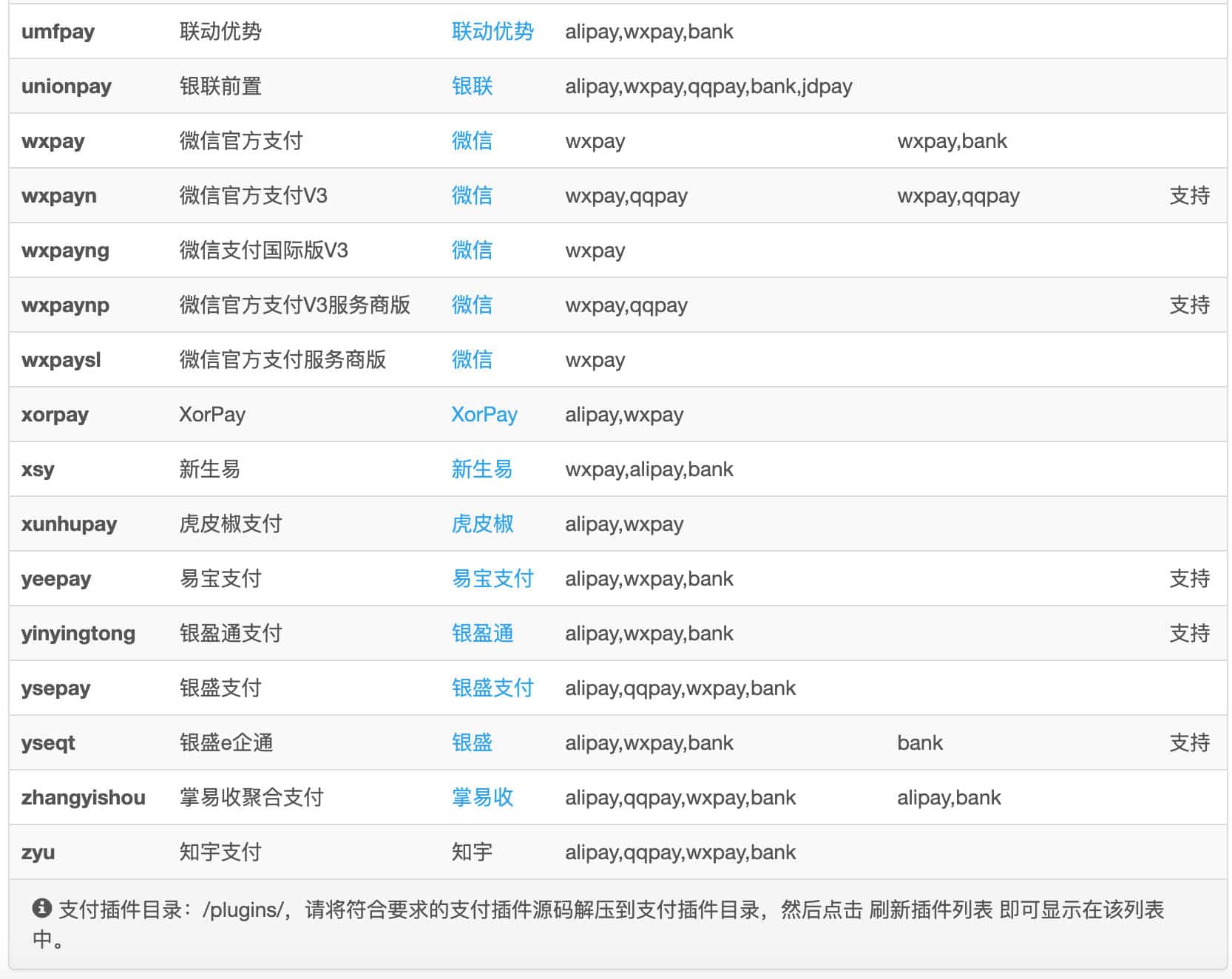Open the 虎皮椒 link
Image resolution: width=1232 pixels, height=979 pixels.
pyautogui.click(x=482, y=524)
